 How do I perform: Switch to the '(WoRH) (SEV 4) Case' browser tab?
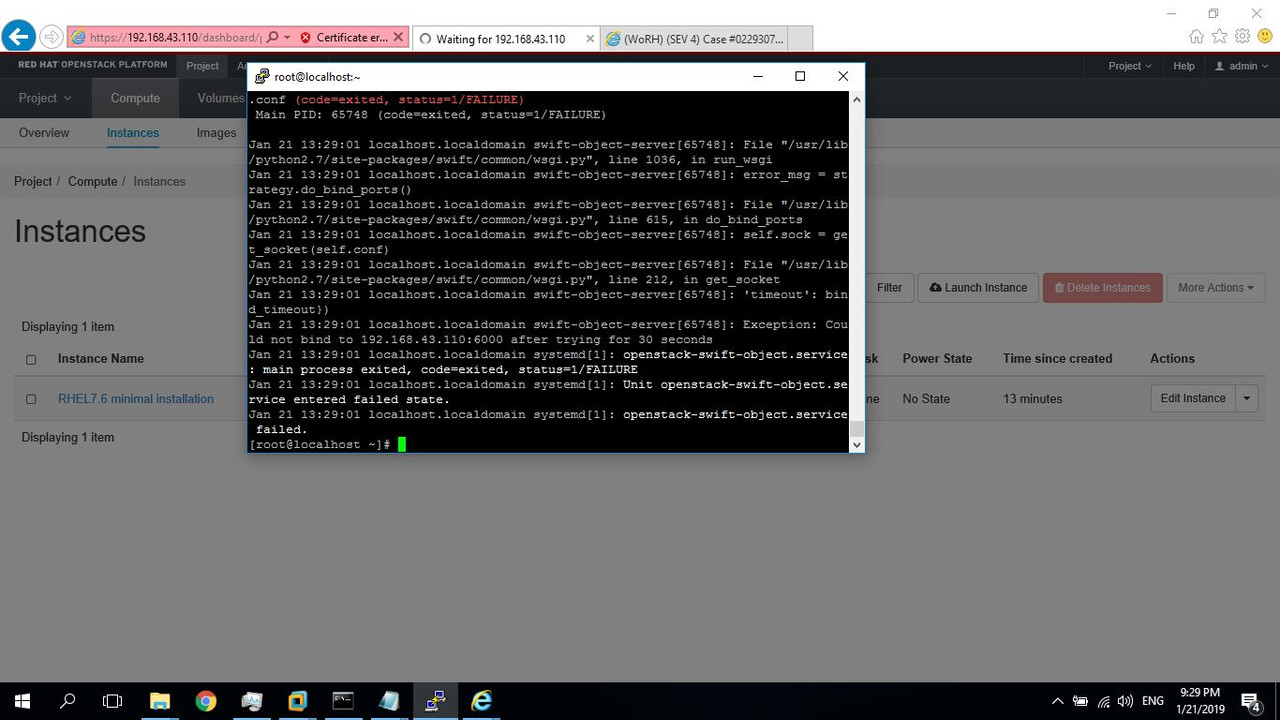pos(694,39)
